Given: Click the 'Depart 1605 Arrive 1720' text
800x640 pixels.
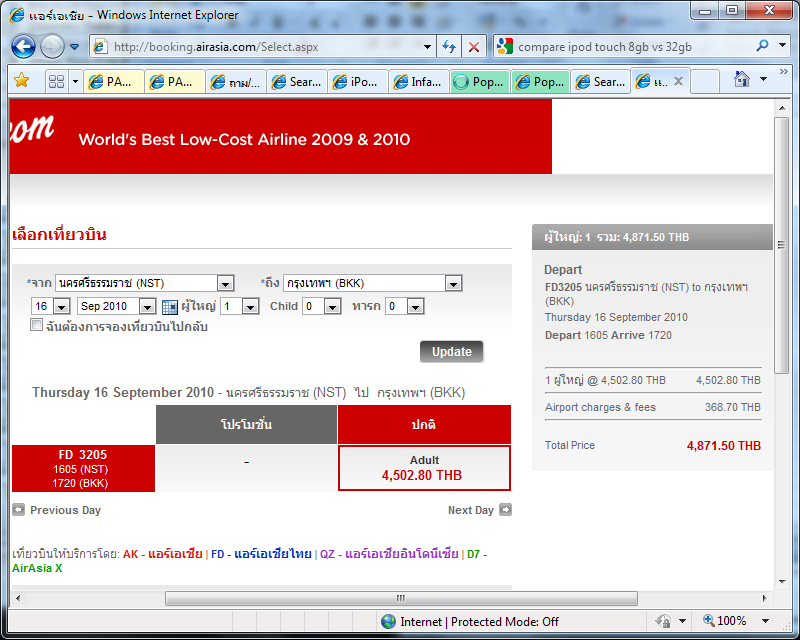Looking at the screenshot, I should pos(608,335).
